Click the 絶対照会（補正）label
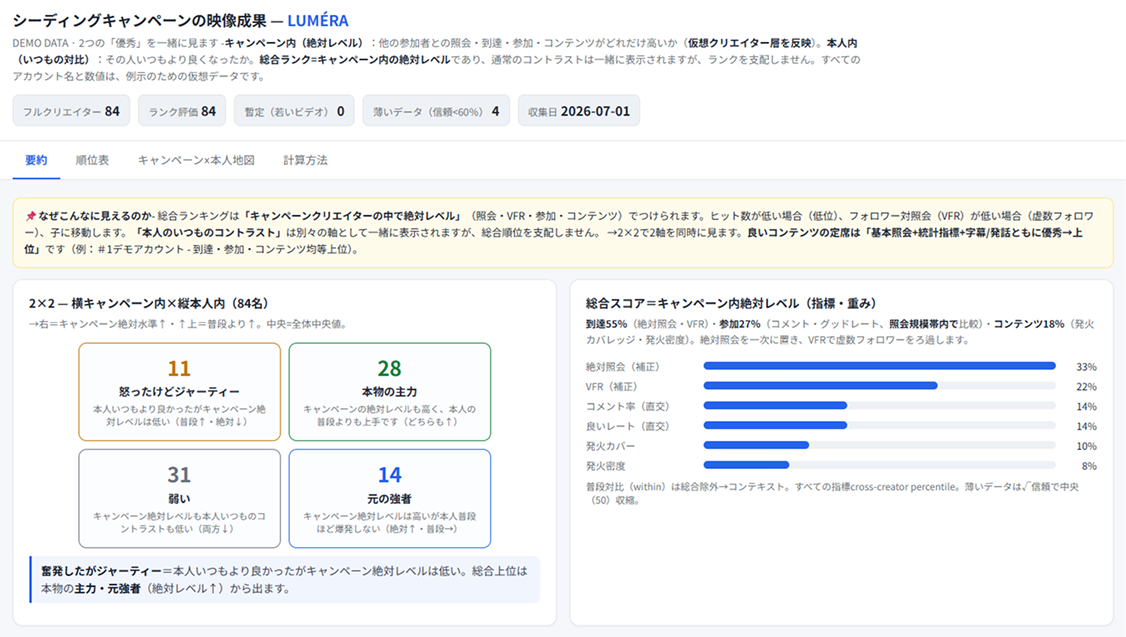The height and width of the screenshot is (637, 1126). click(622, 367)
